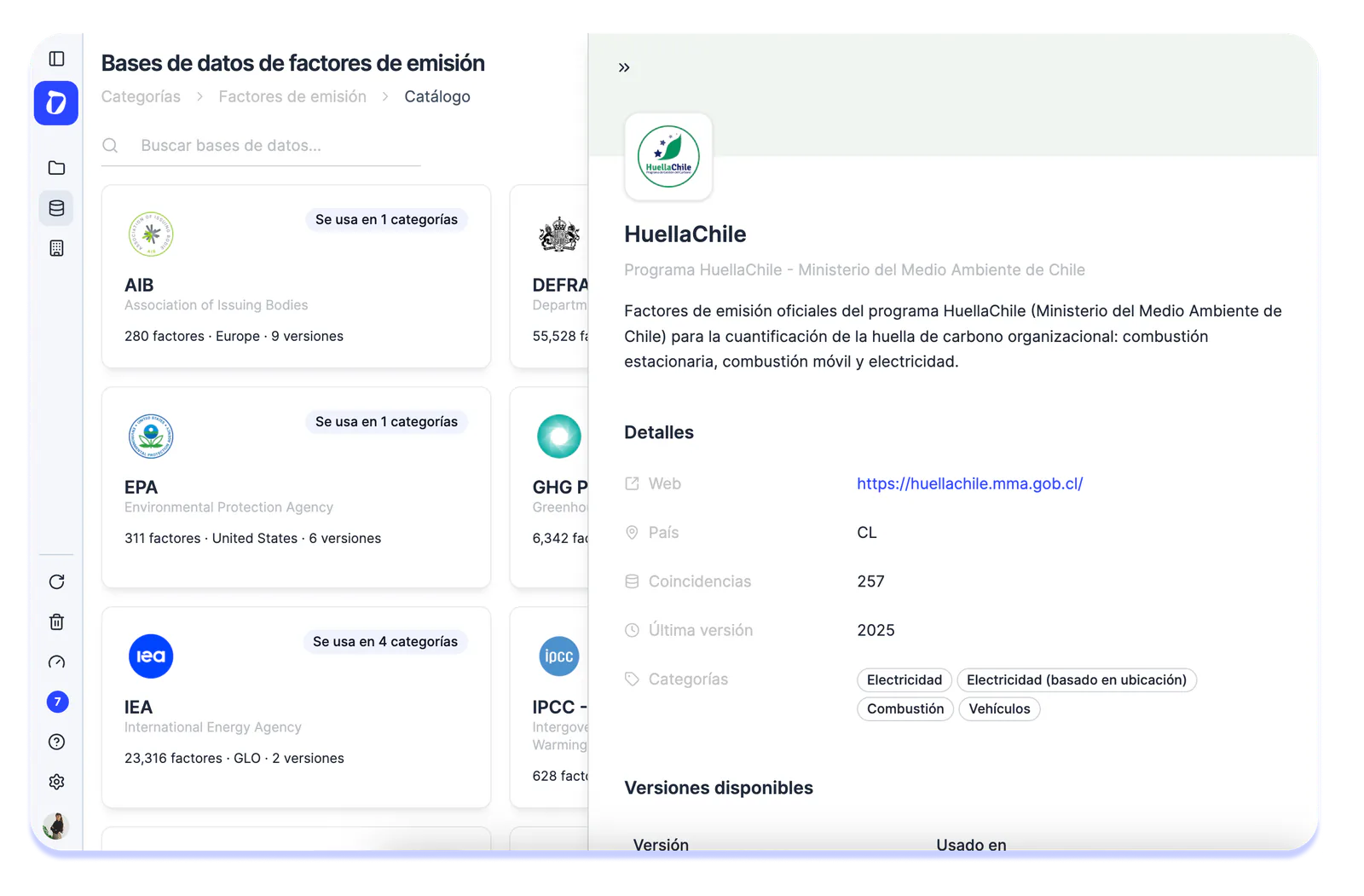Viewport: 1364px width, 896px height.
Task: Click Se usa en 4 categorías badge
Action: tap(385, 642)
